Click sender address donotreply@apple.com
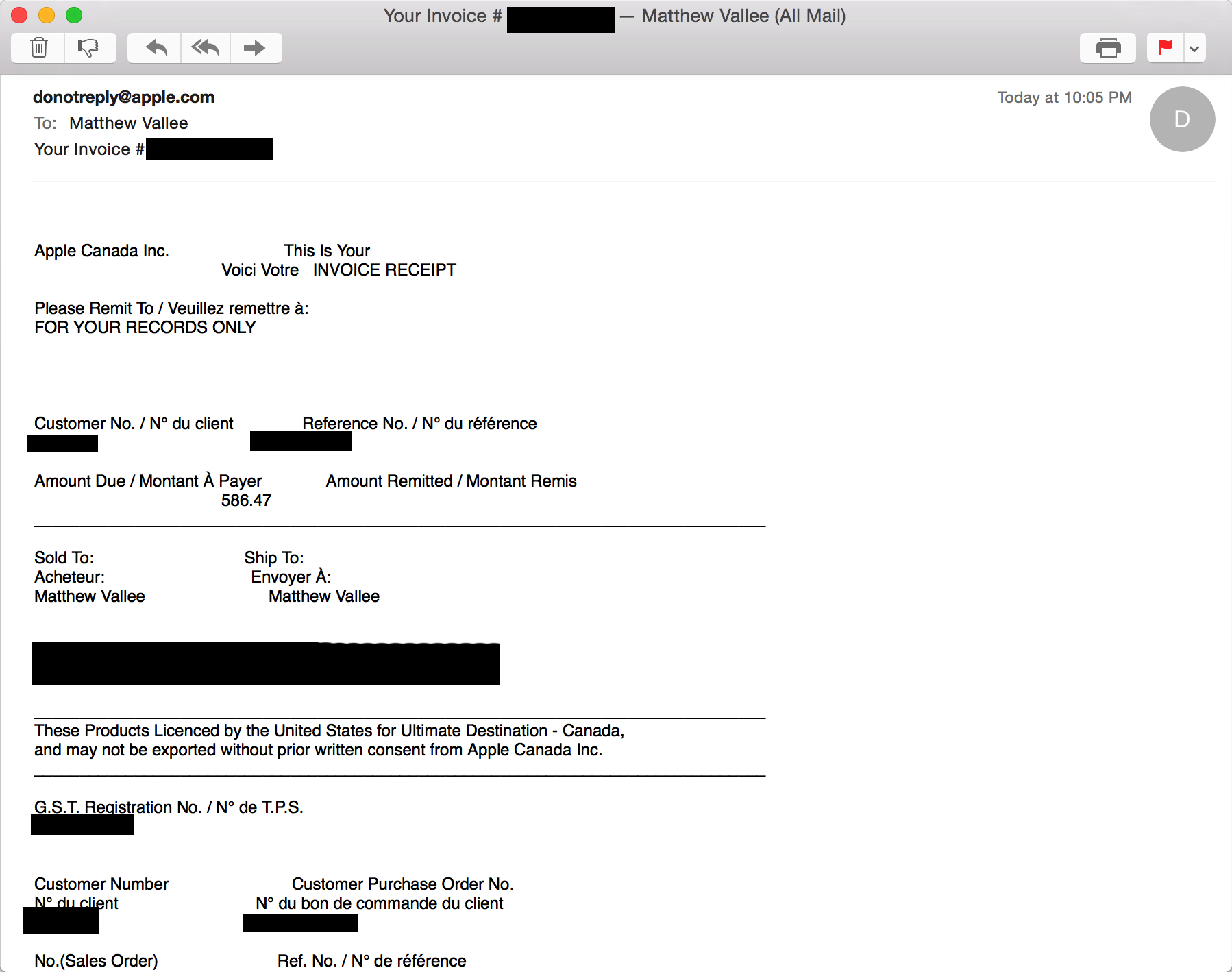This screenshot has width=1232, height=972. 124,97
